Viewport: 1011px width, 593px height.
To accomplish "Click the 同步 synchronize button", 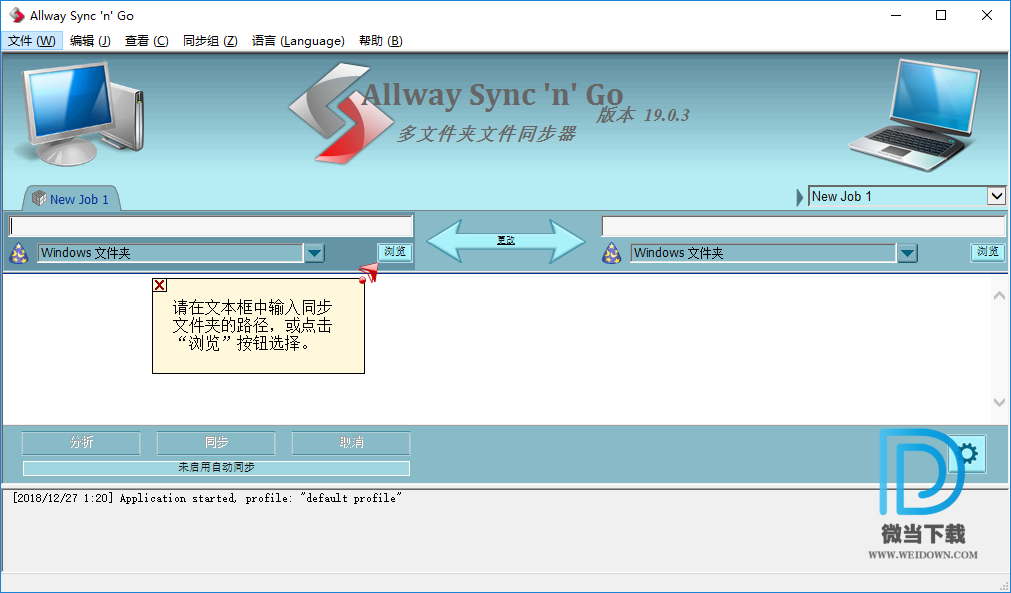I will click(216, 443).
